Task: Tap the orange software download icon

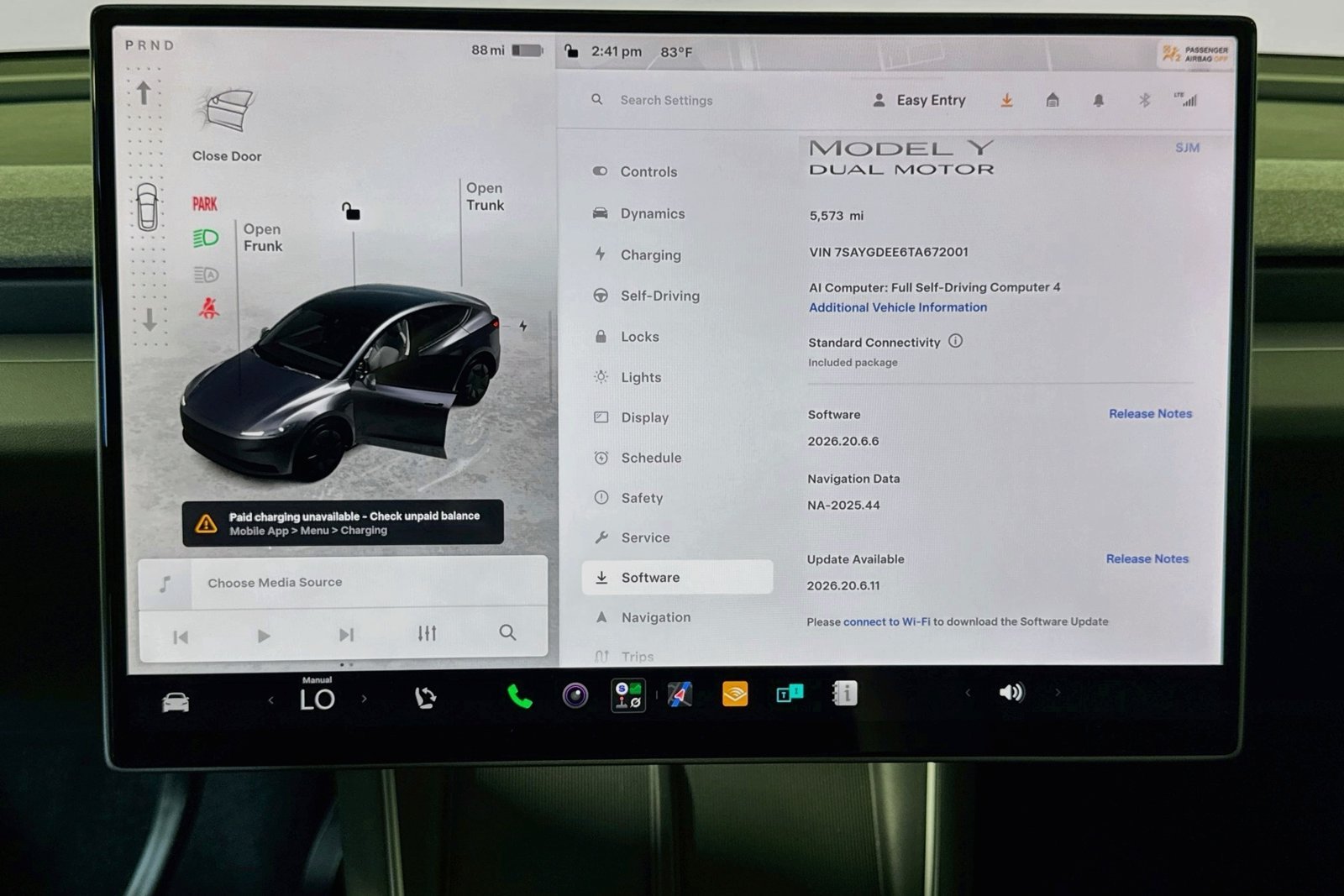Action: 1006,101
